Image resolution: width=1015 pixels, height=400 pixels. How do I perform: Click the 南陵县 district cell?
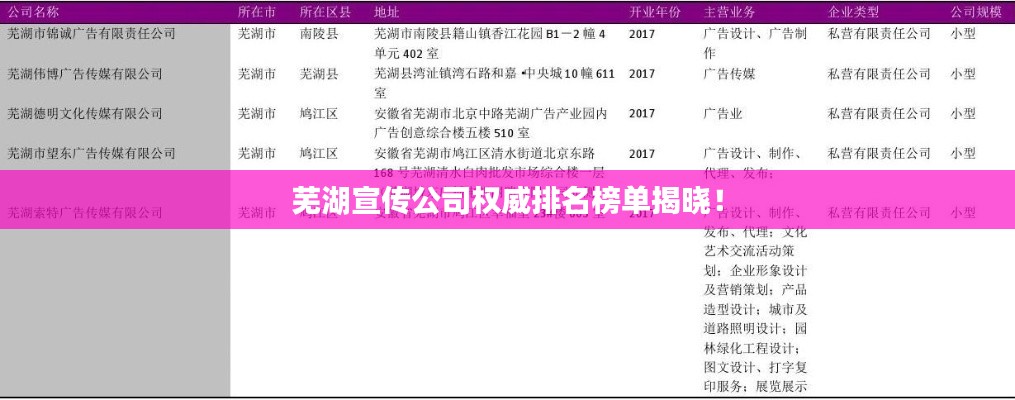coord(318,34)
